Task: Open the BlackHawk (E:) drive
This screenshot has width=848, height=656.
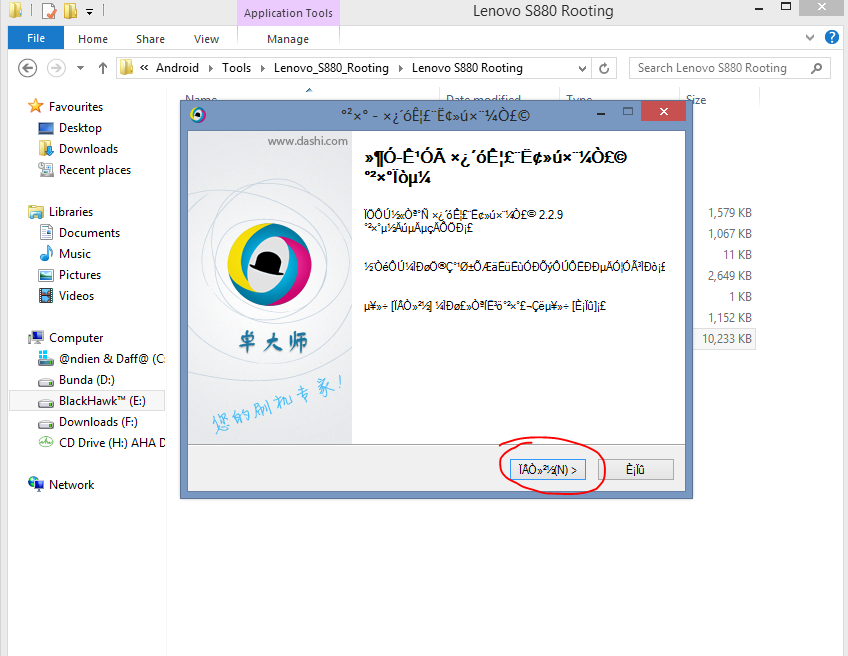Action: click(102, 401)
